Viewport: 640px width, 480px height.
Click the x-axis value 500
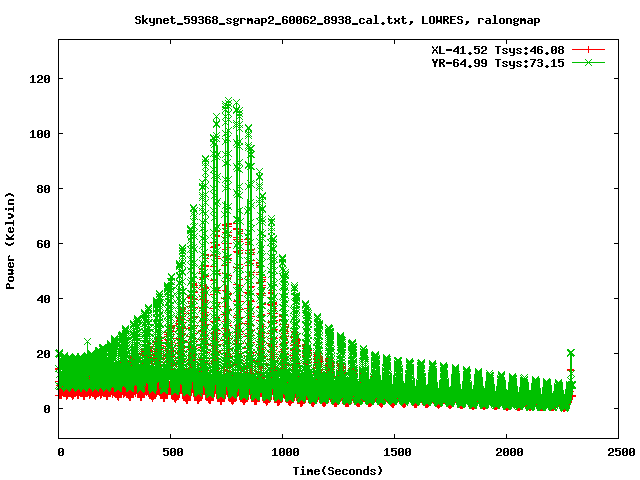click(x=173, y=452)
